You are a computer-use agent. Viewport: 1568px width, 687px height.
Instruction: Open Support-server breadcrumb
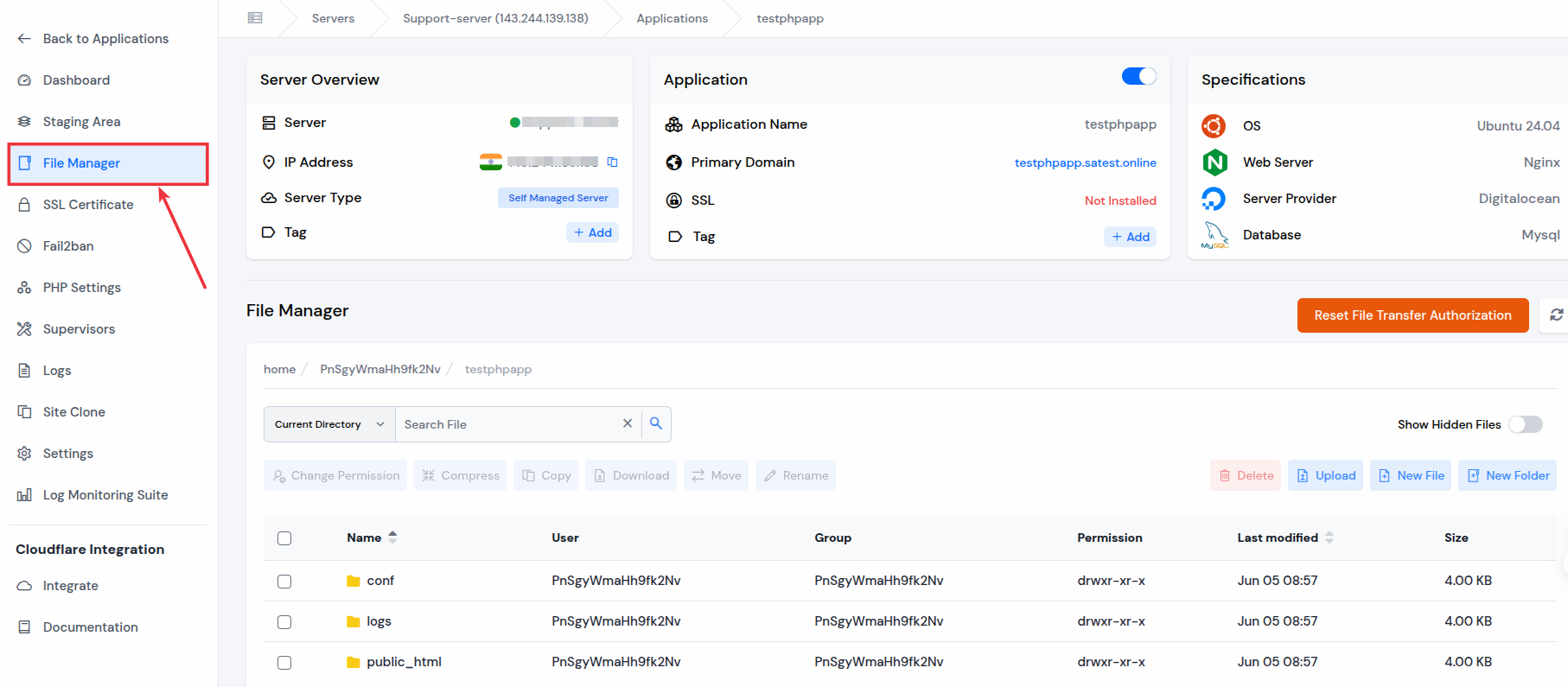[495, 18]
